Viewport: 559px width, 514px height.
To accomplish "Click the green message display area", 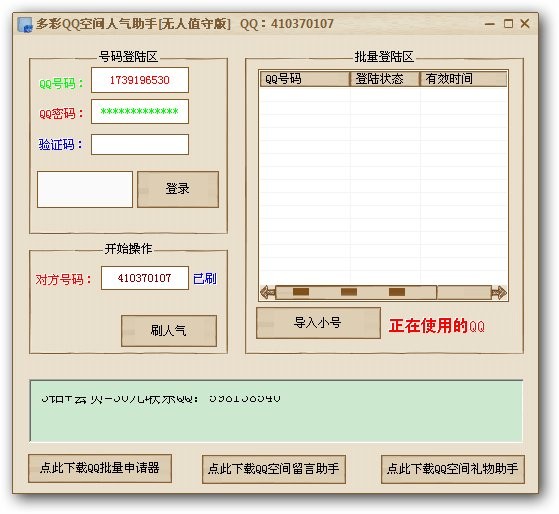I will click(x=276, y=411).
